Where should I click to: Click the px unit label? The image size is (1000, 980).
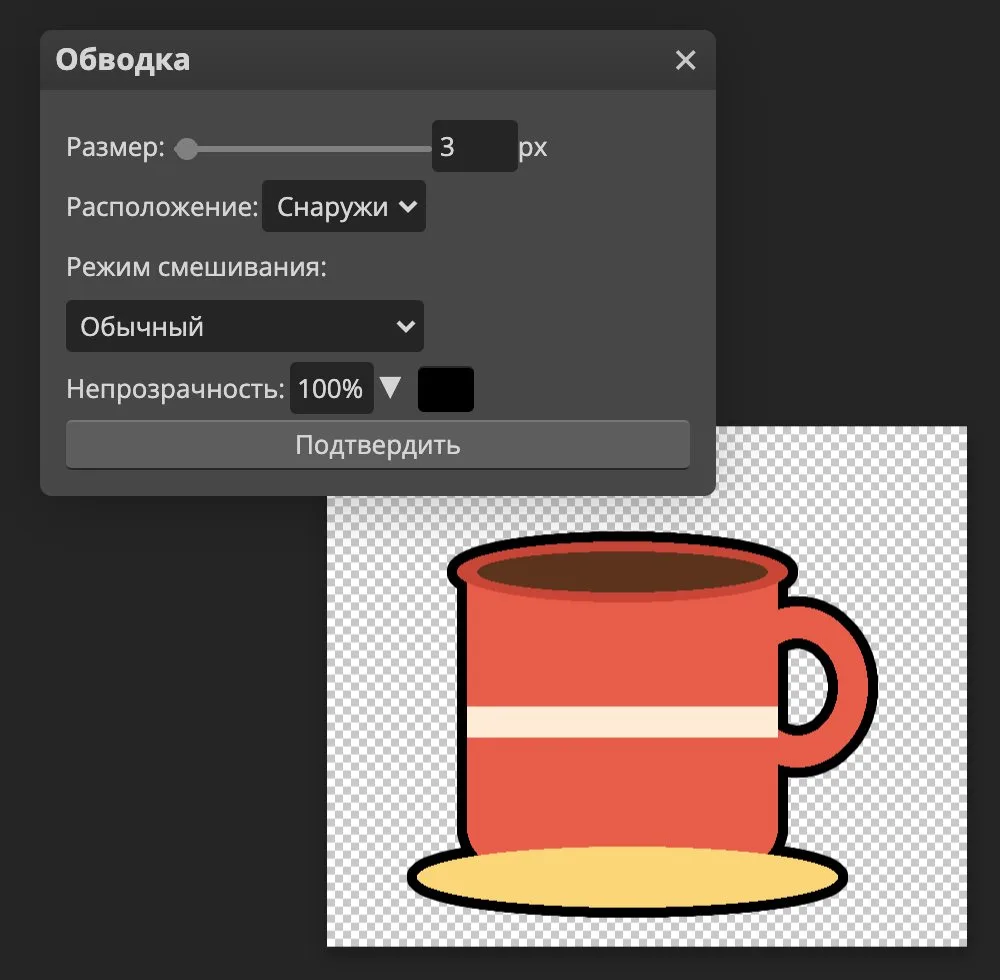point(533,148)
